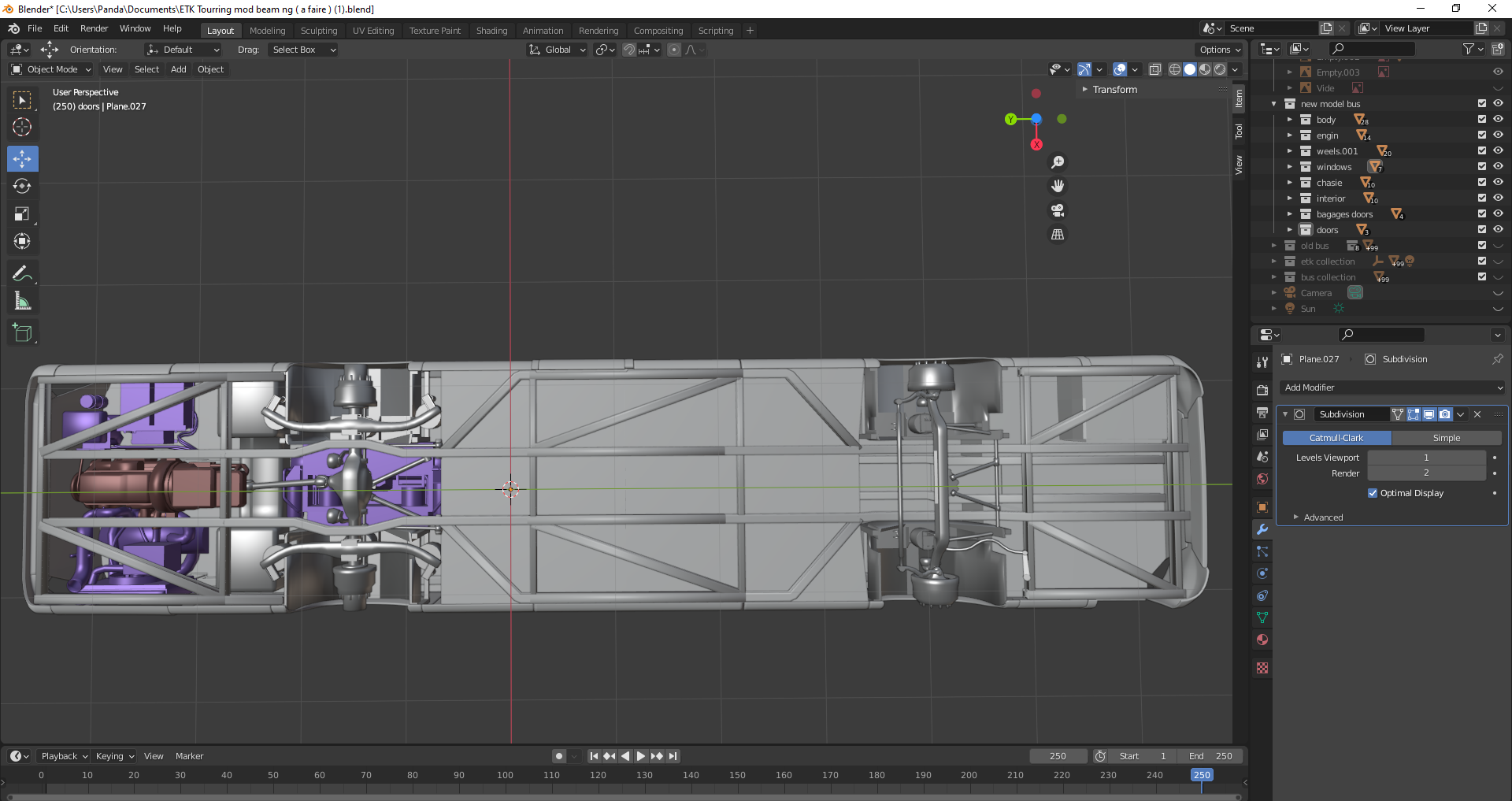
Task: Open the Keying popover
Action: [x=115, y=756]
